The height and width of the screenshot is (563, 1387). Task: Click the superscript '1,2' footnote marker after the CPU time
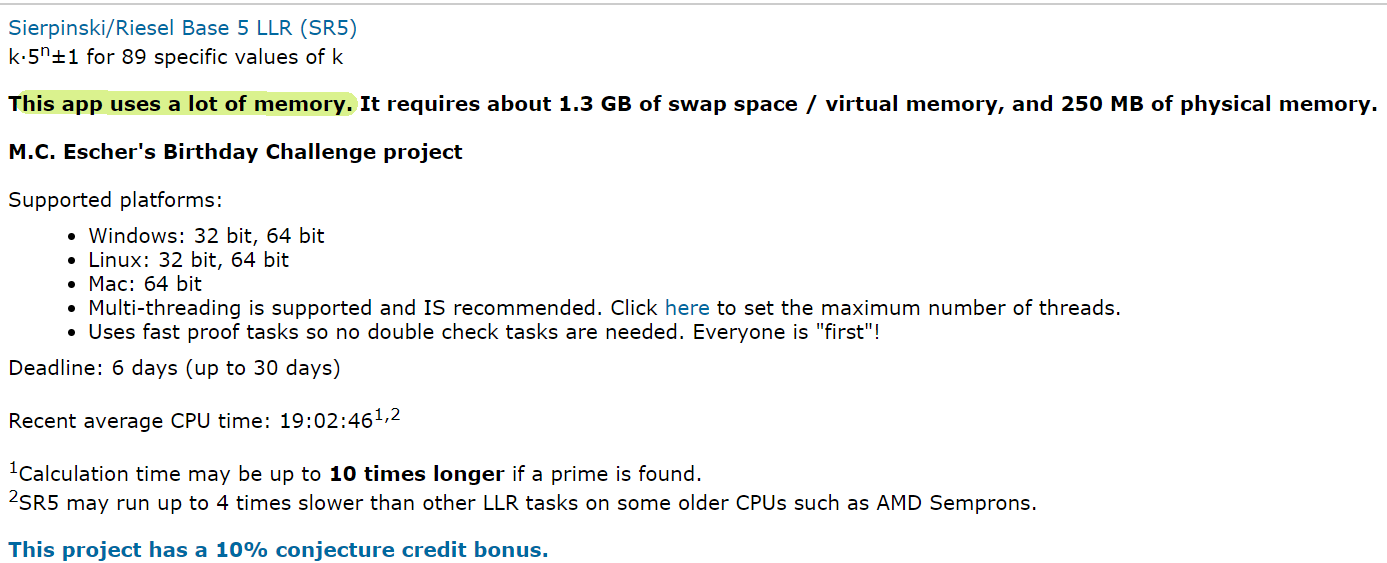click(386, 414)
